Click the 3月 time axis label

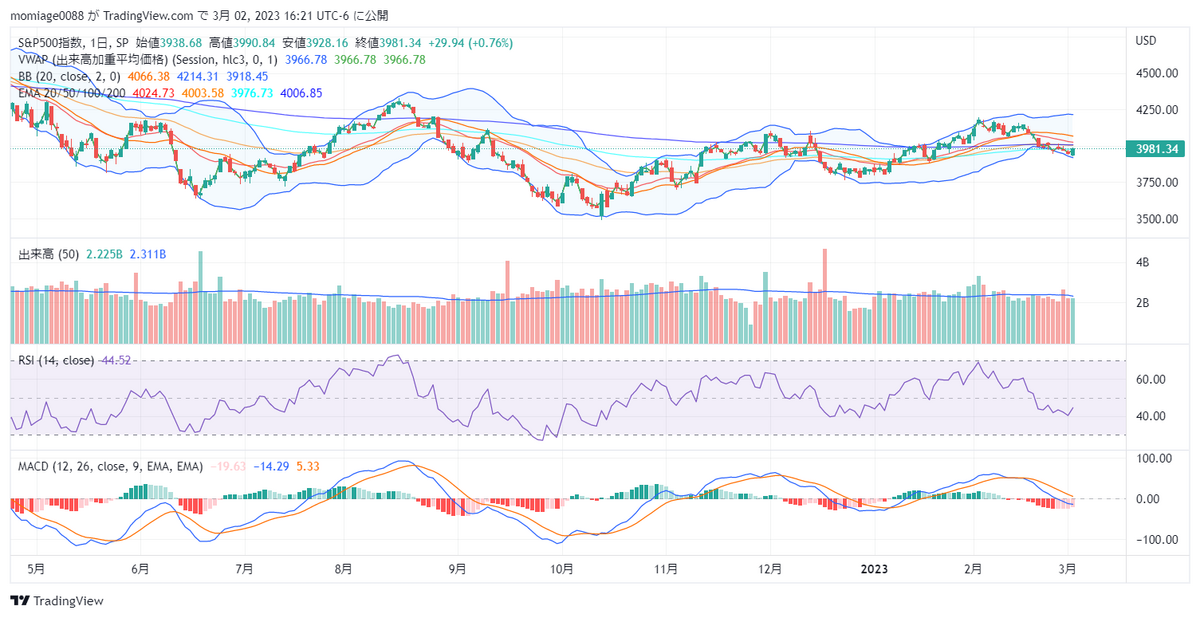point(1067,568)
